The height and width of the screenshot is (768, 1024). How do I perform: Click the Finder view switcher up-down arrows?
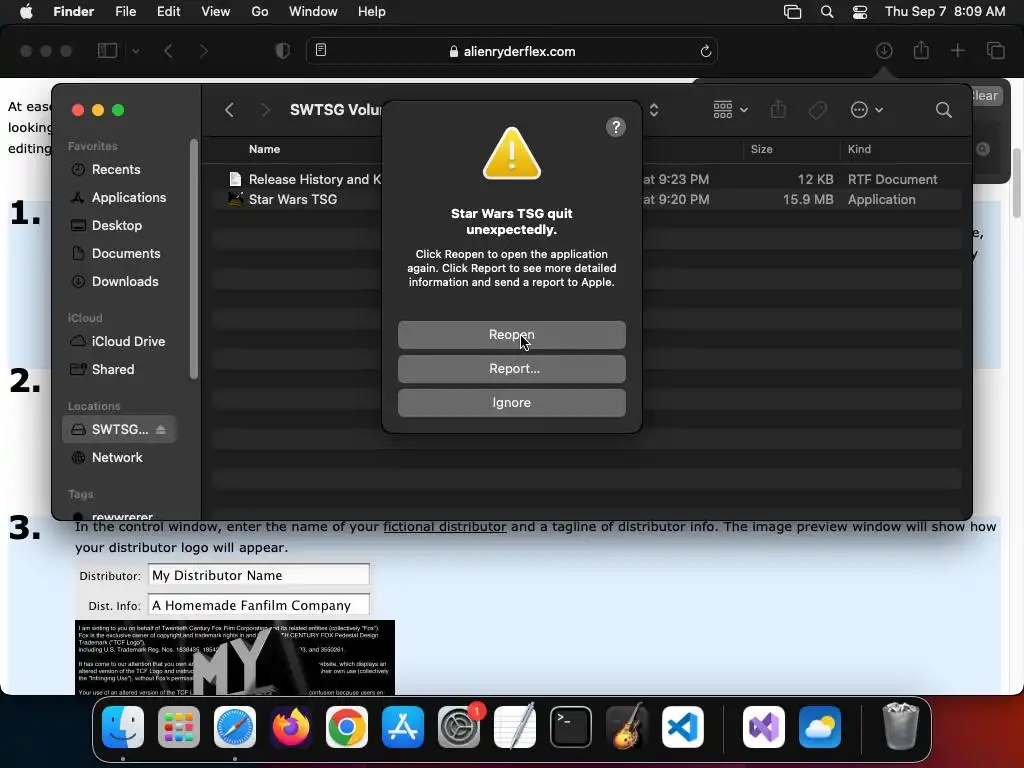point(654,110)
